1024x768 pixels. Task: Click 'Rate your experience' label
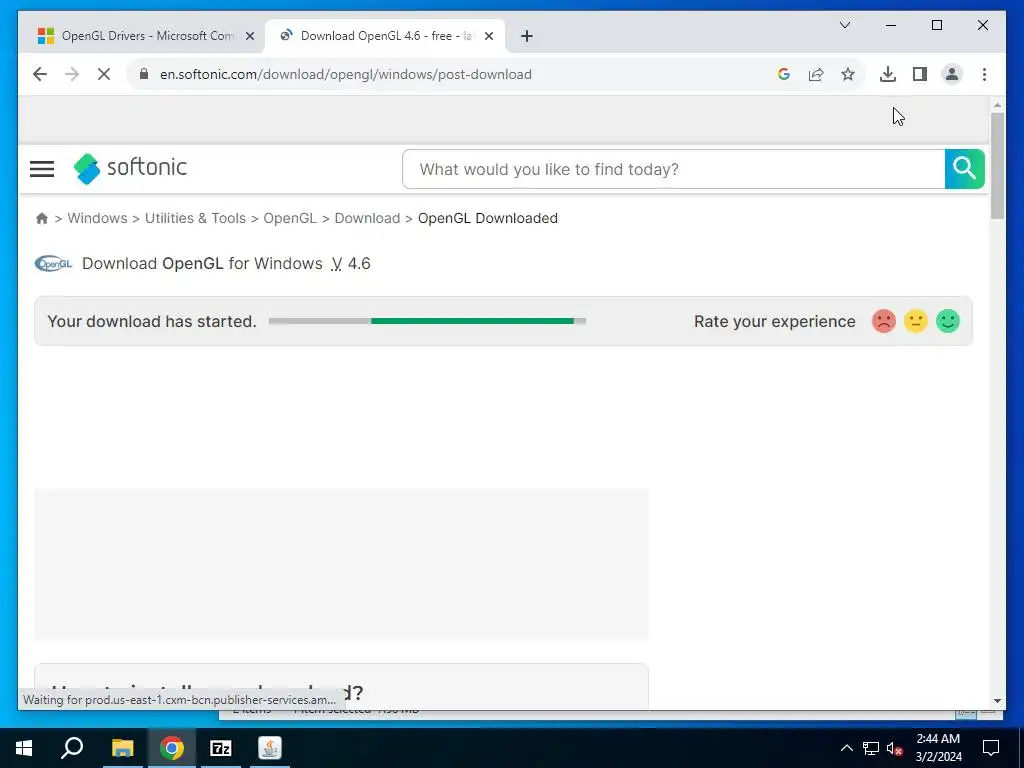[x=775, y=321]
